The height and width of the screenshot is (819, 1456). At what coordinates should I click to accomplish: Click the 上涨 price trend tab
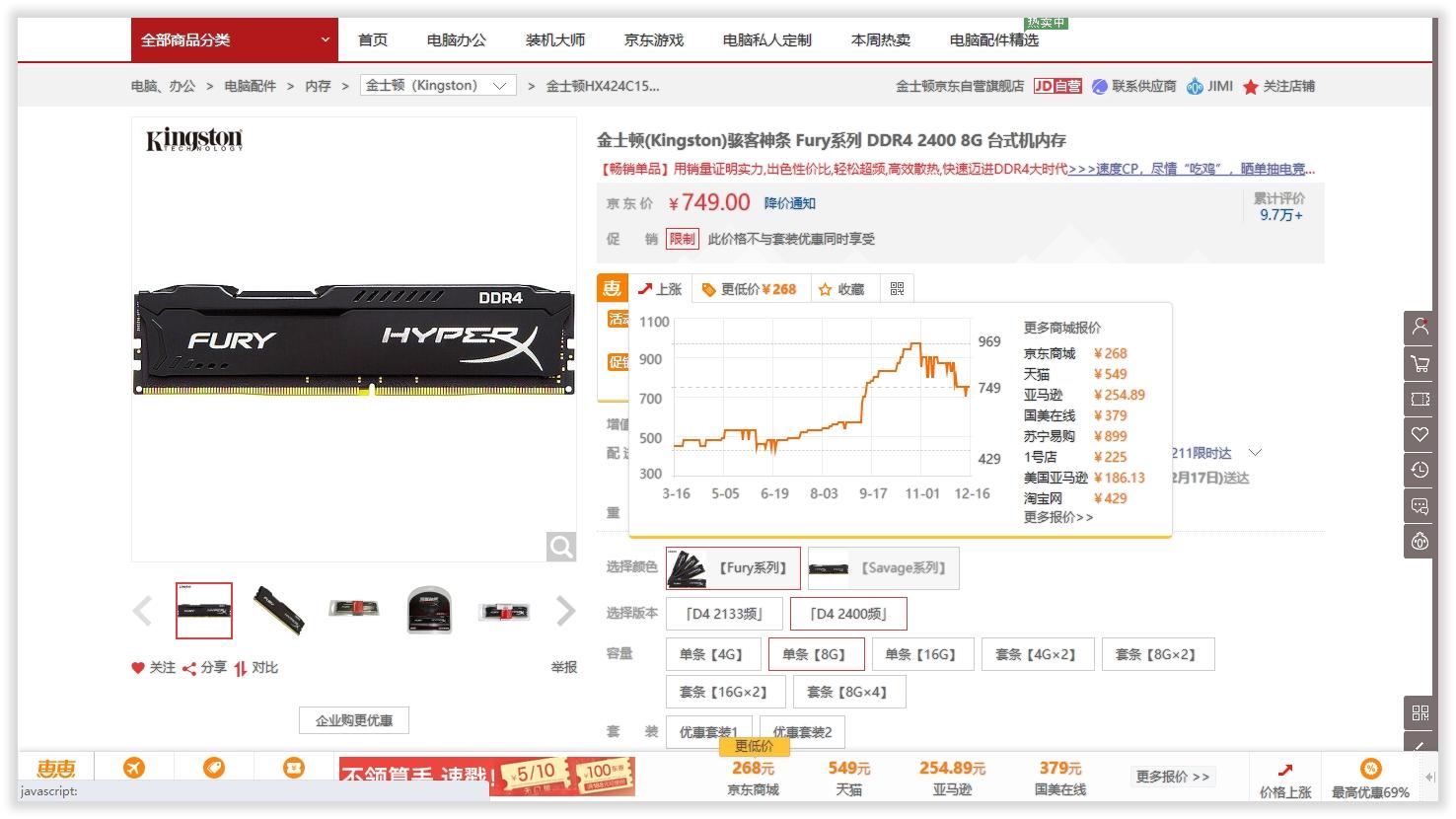point(660,288)
